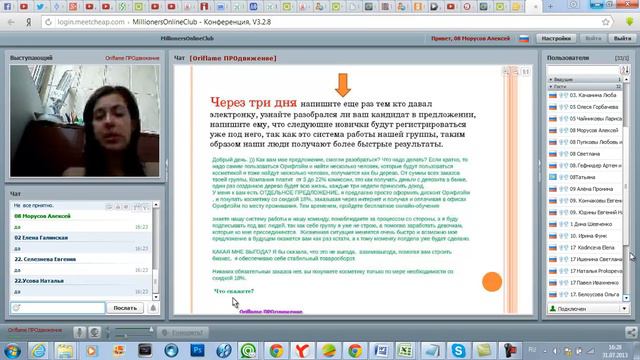
Task: Open File Explorer folder on taskbar
Action: coord(65,350)
